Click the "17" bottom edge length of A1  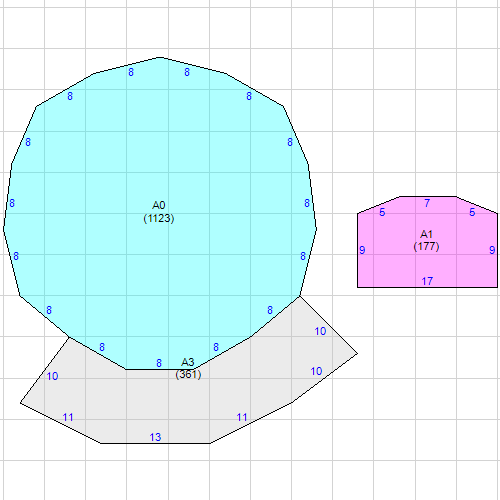pos(427,281)
